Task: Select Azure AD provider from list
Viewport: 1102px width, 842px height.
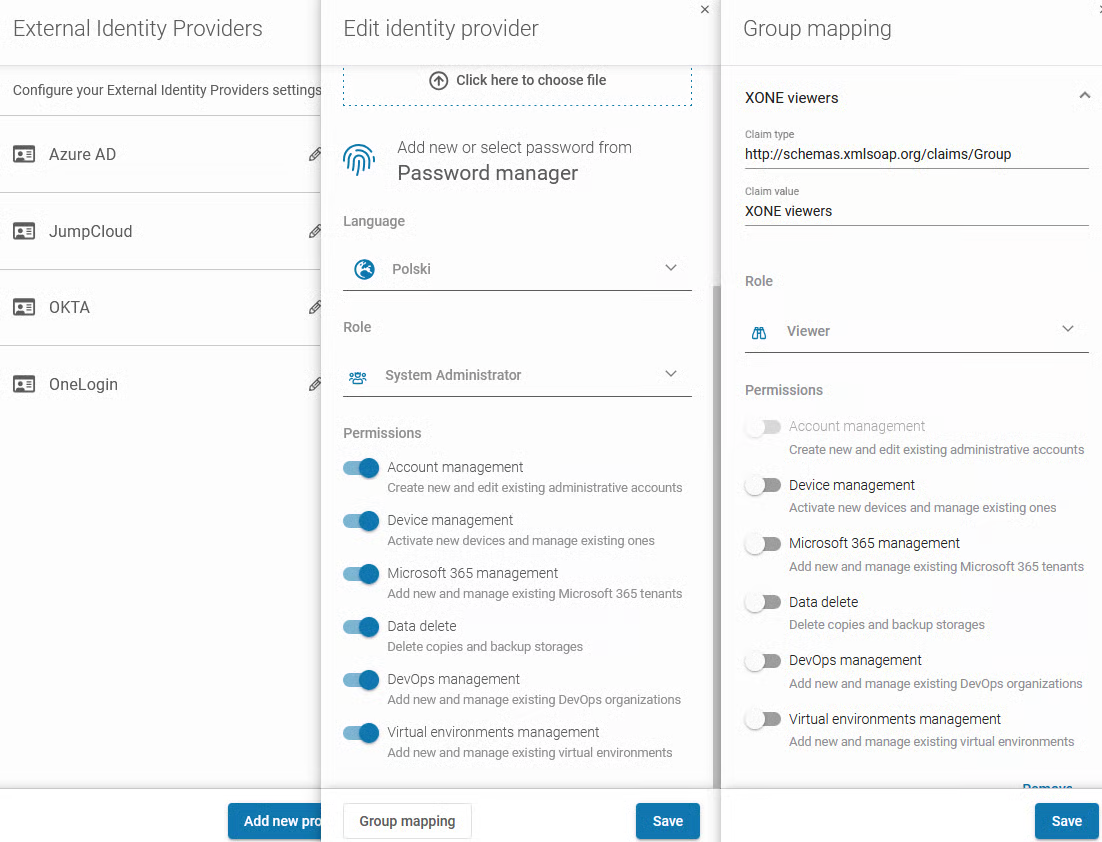Action: coord(83,155)
